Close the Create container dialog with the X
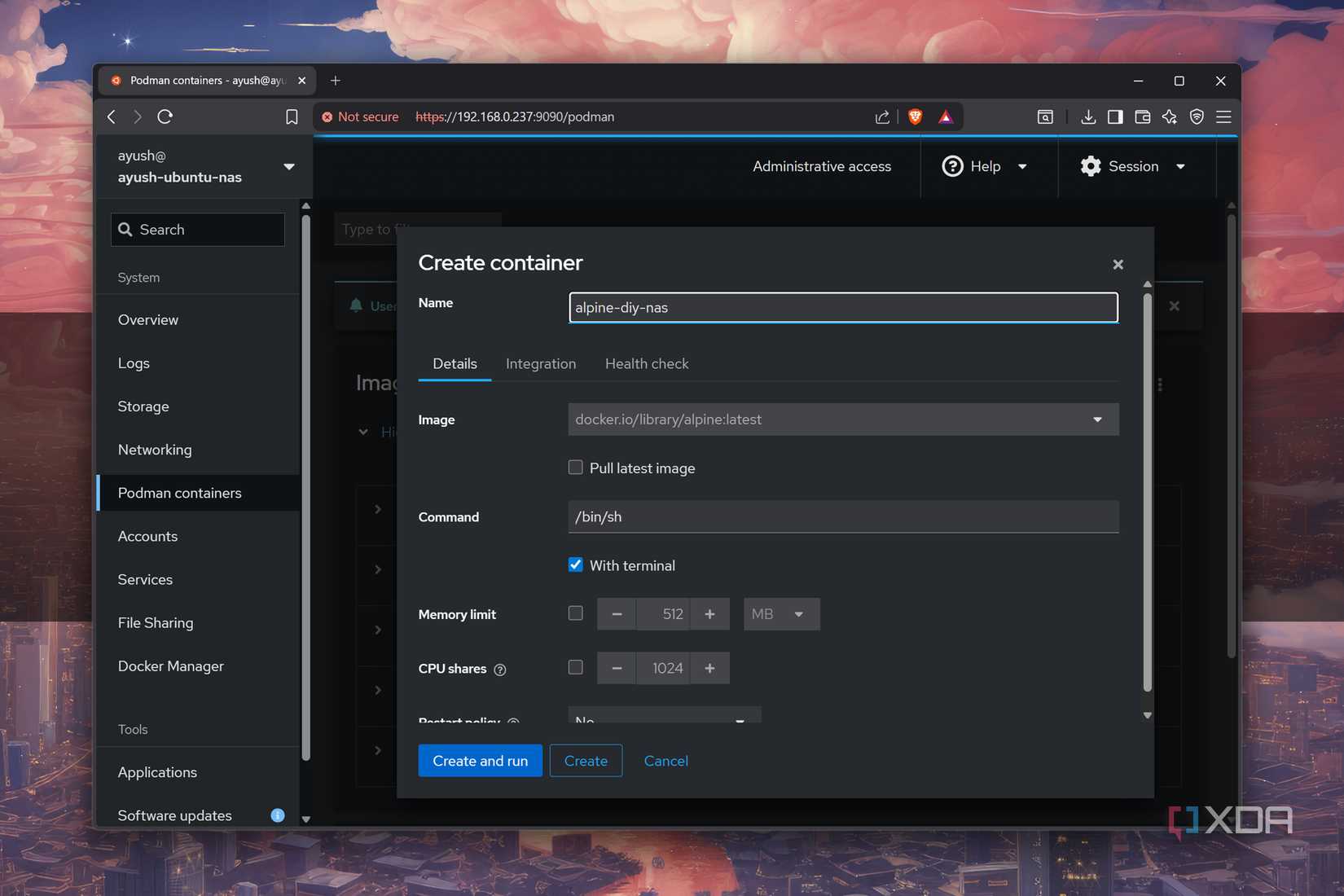1344x896 pixels. click(x=1118, y=264)
